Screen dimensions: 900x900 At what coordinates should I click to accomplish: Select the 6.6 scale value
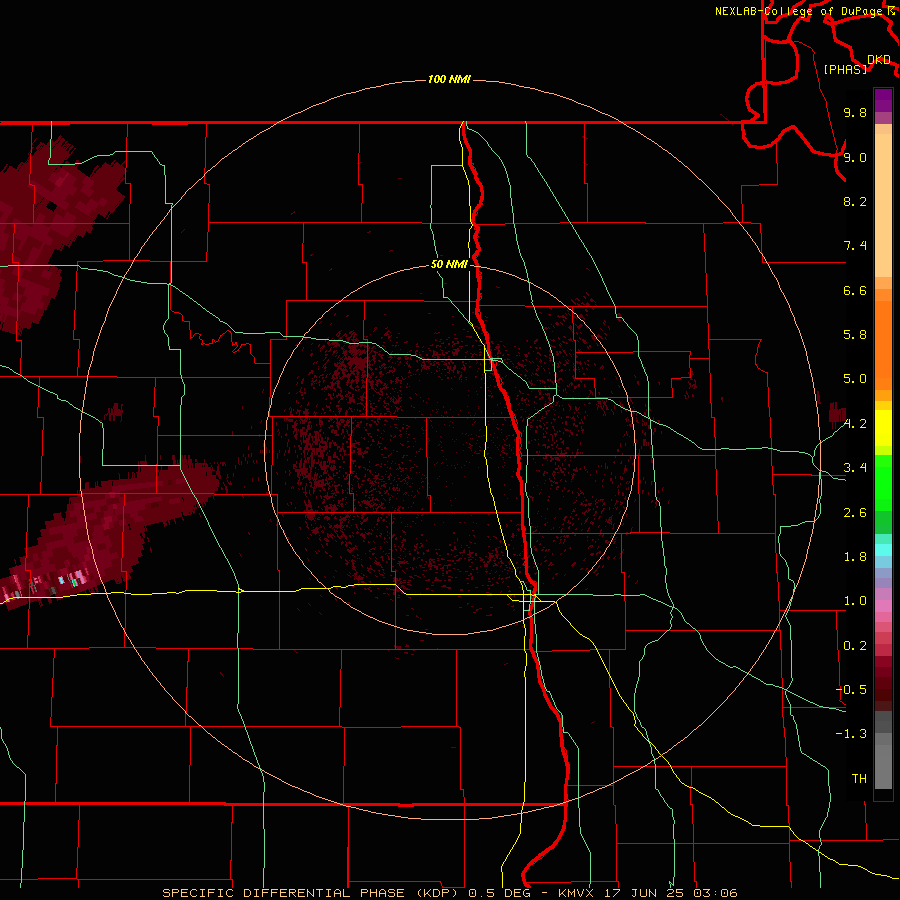point(855,290)
